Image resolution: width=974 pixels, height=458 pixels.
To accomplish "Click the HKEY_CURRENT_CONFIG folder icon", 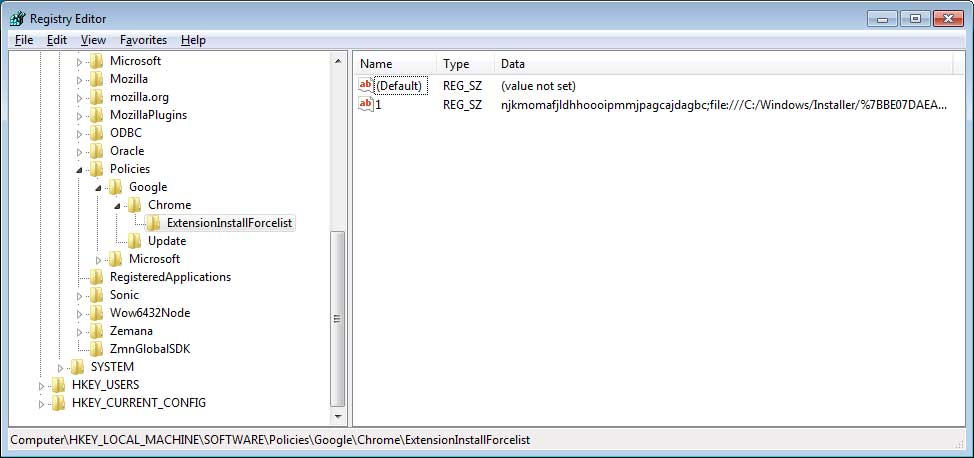I will pos(58,403).
